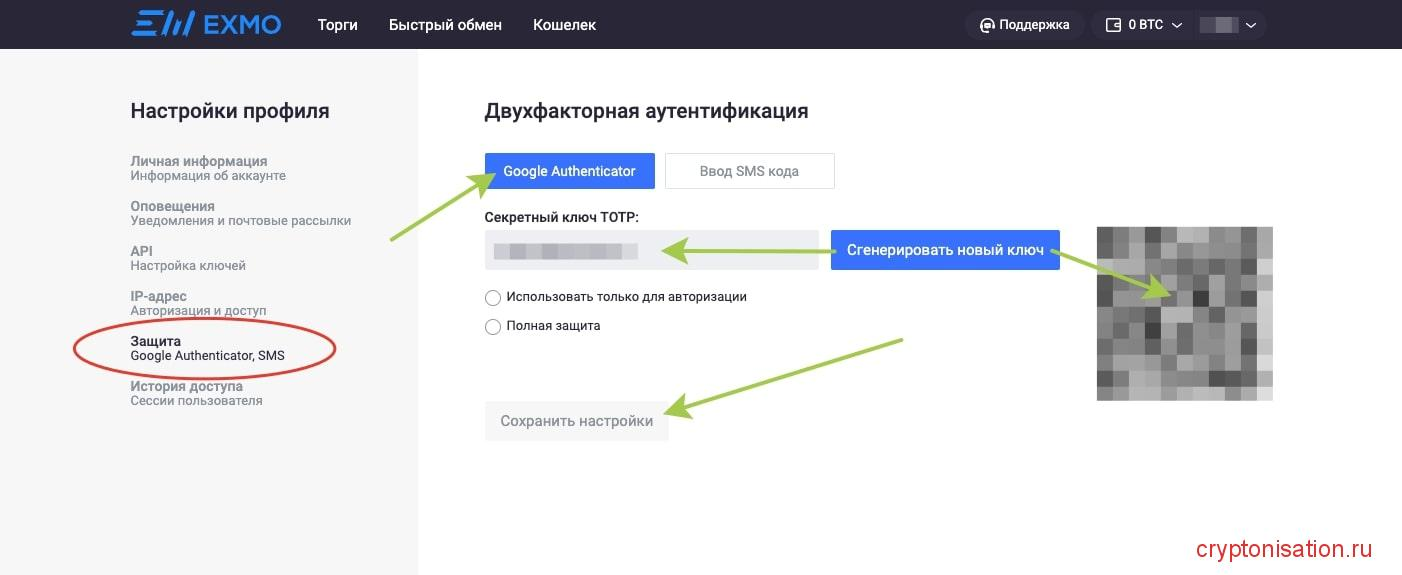Expand the user account dropdown
The image size is (1402, 575).
pyautogui.click(x=1228, y=25)
